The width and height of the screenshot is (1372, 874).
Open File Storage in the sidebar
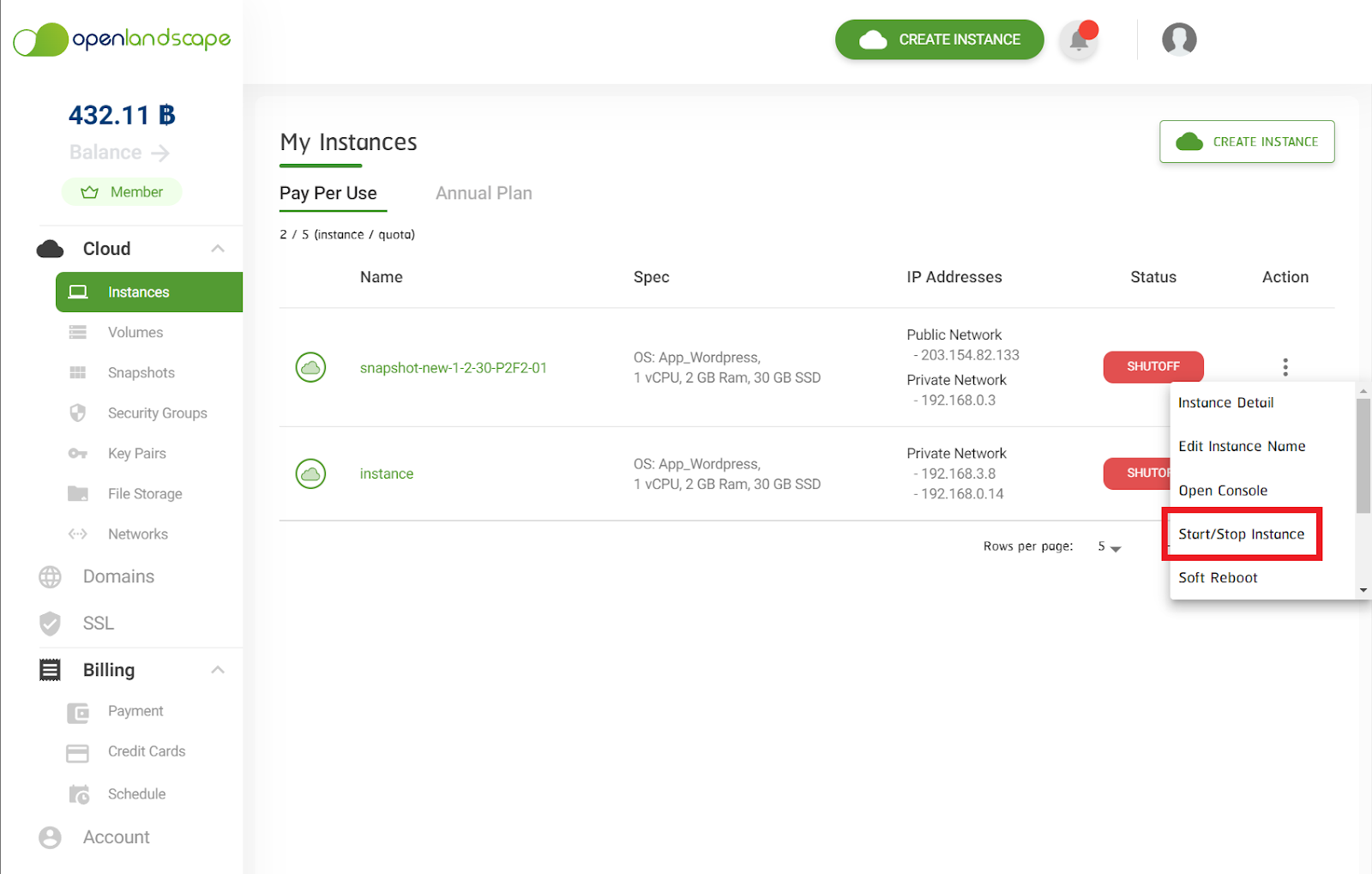pyautogui.click(x=145, y=493)
